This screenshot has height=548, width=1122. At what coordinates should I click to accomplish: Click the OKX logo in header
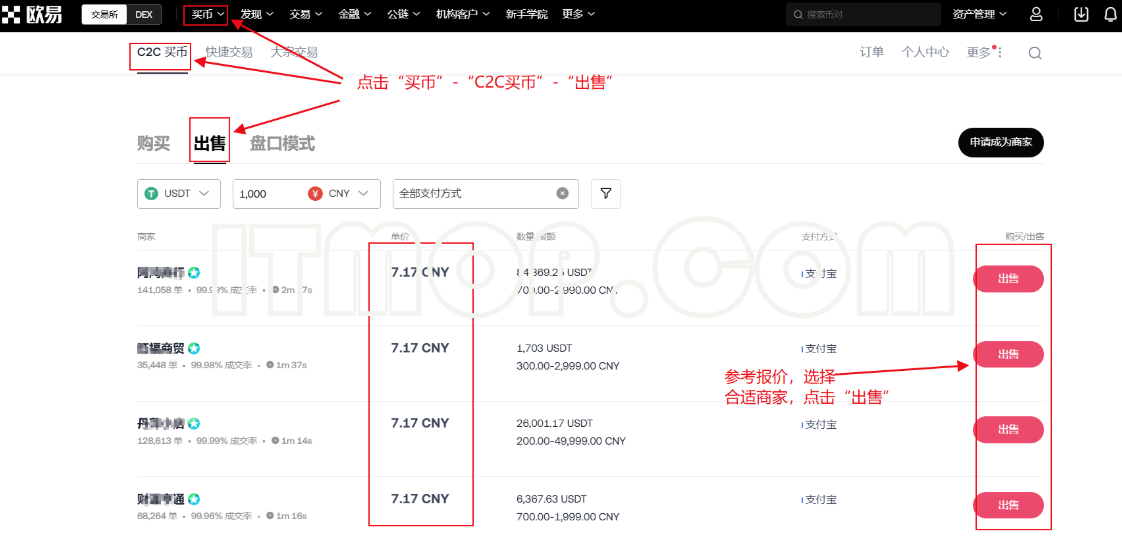click(x=37, y=14)
